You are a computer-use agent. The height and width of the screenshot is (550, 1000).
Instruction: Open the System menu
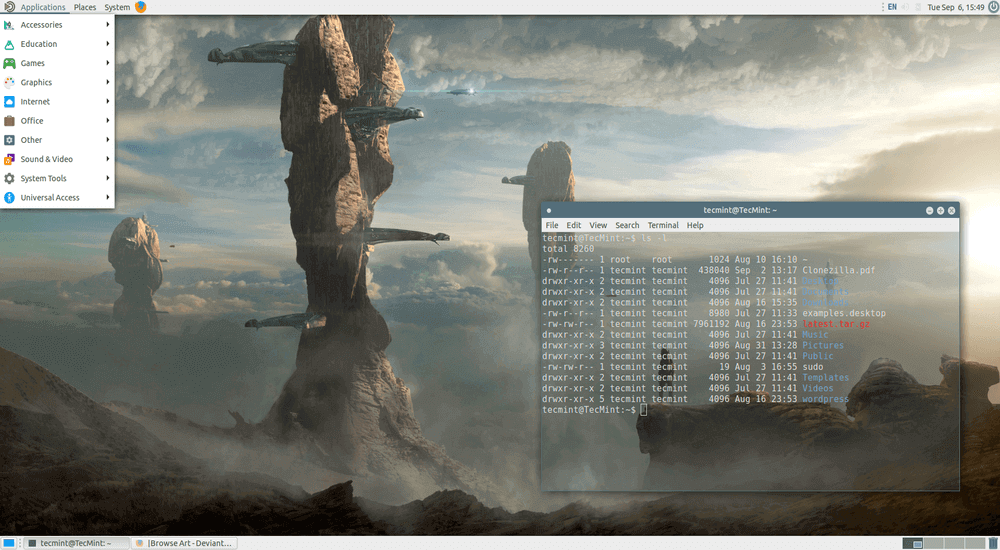point(117,7)
